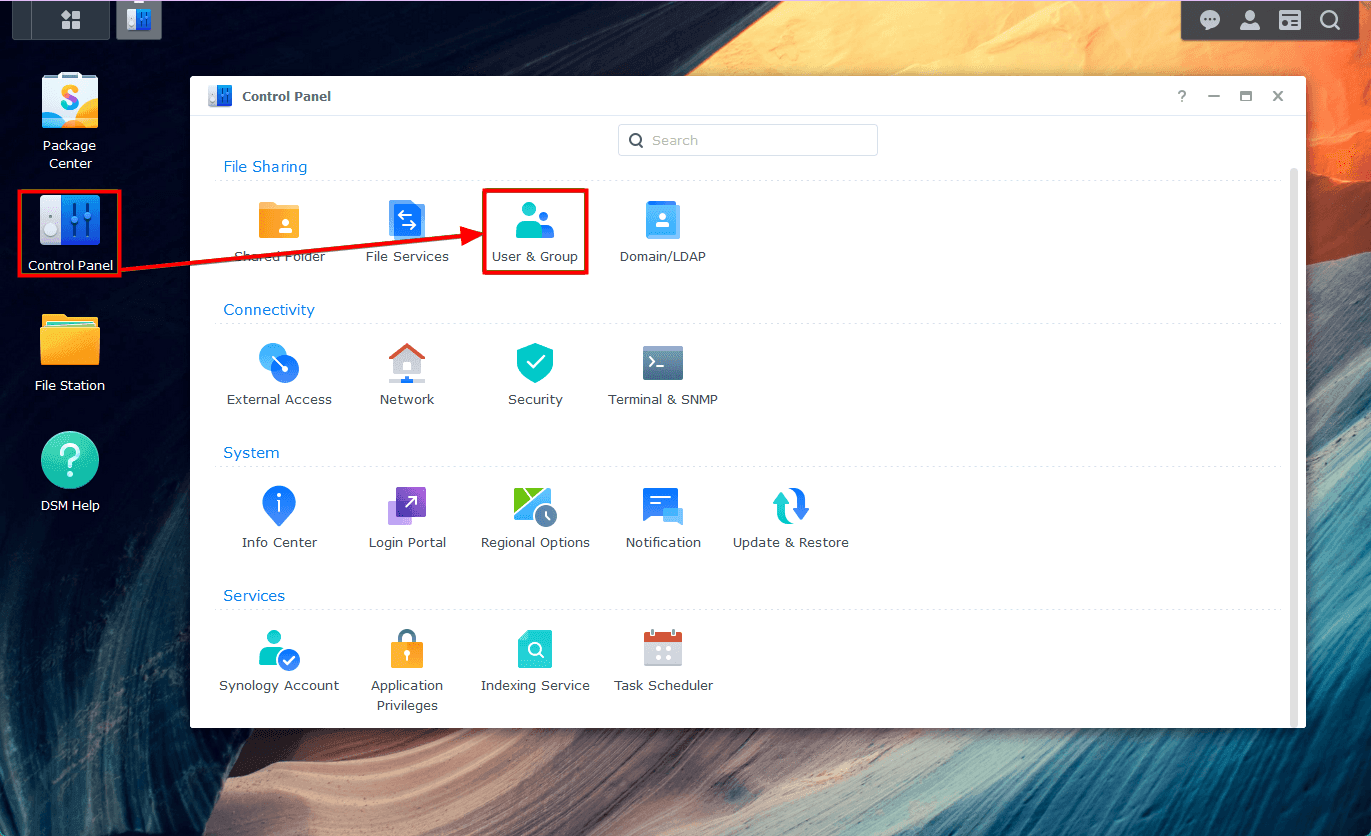Click the Control Panel help question mark

click(1182, 96)
